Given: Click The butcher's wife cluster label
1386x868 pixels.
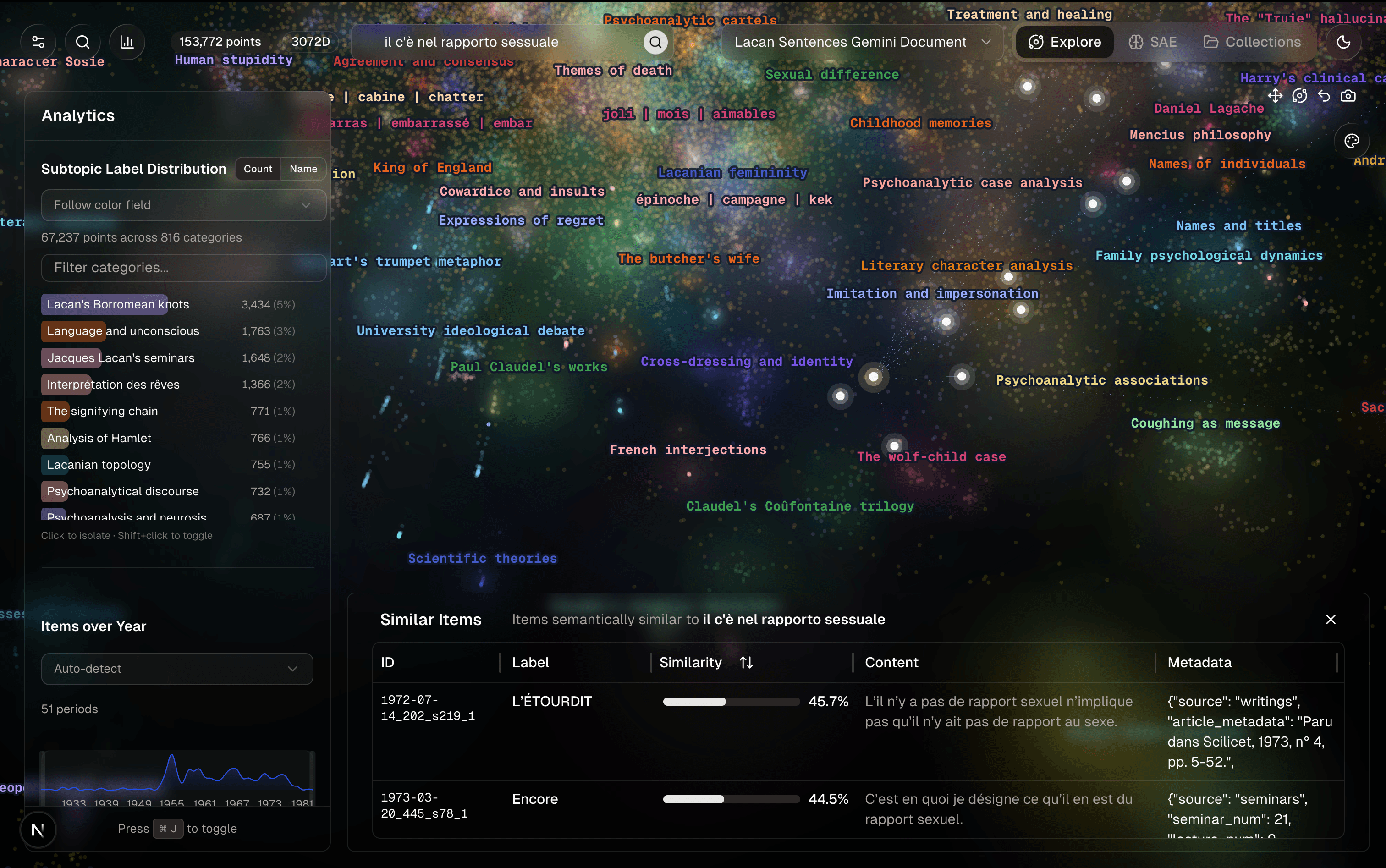Looking at the screenshot, I should pyautogui.click(x=688, y=259).
